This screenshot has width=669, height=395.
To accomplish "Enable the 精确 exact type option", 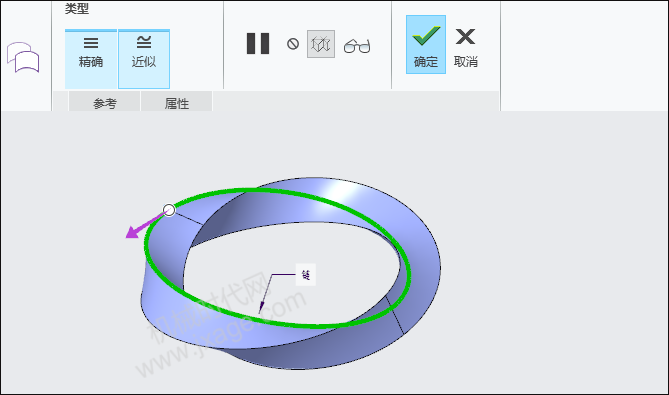I will [91, 59].
